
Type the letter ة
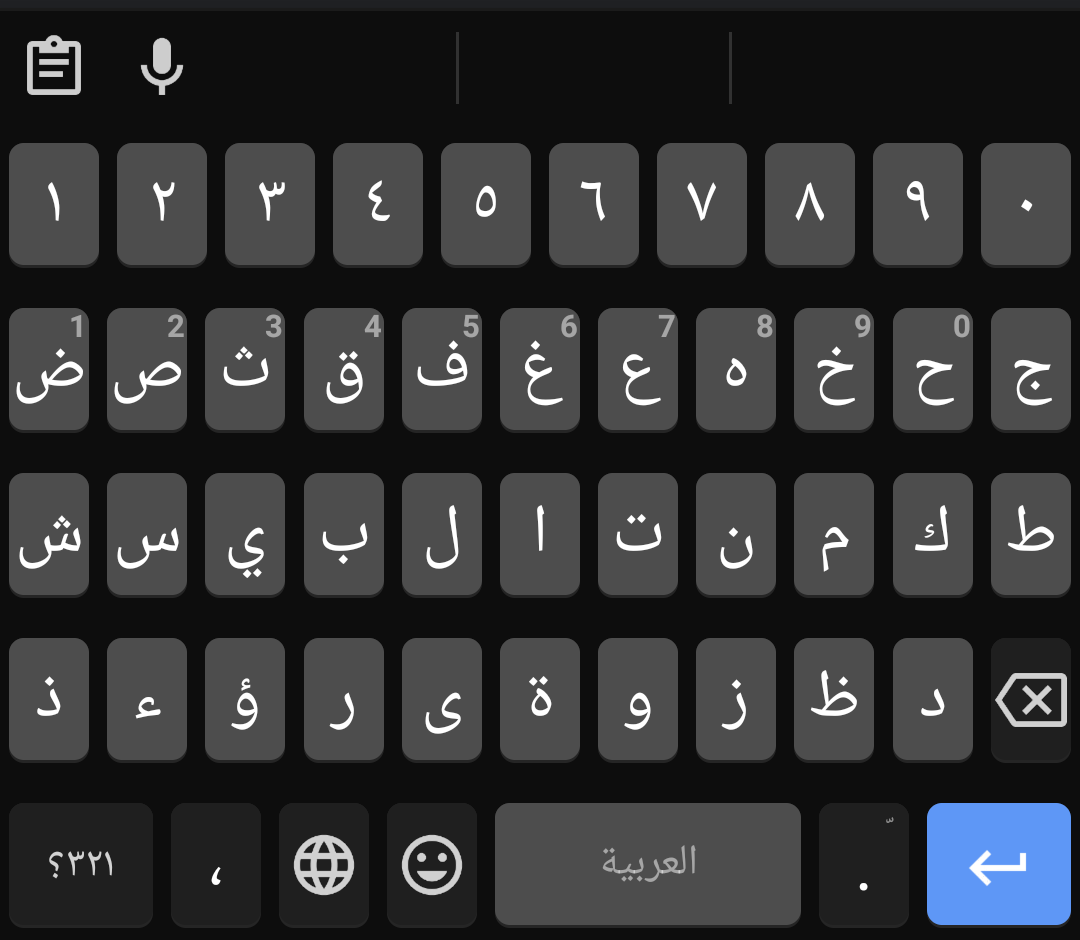click(540, 699)
